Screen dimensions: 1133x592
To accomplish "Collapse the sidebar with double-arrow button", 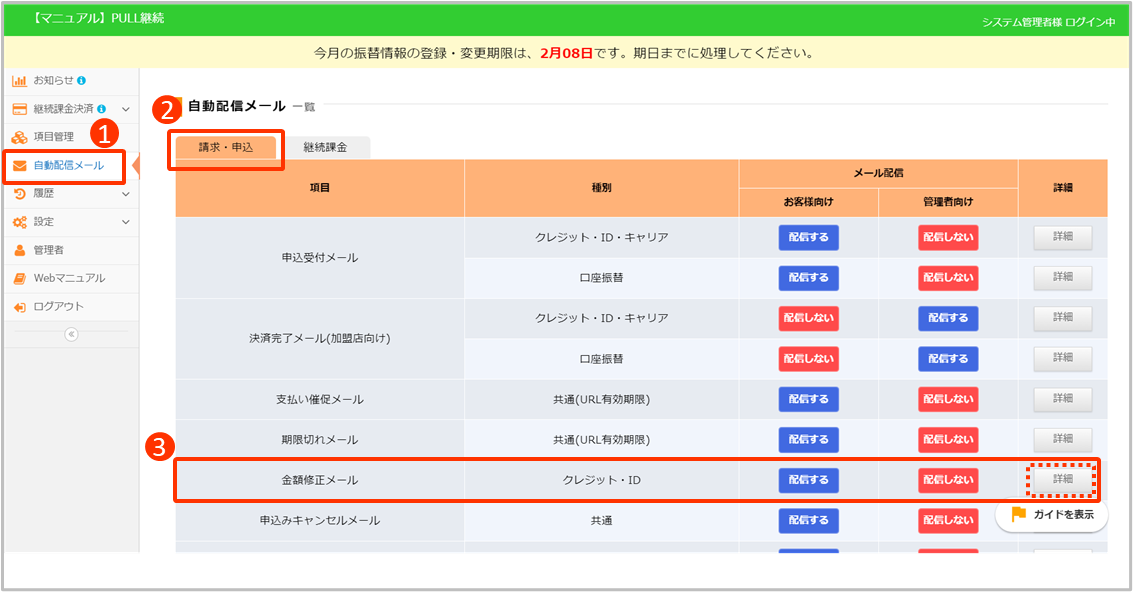I will (x=71, y=335).
